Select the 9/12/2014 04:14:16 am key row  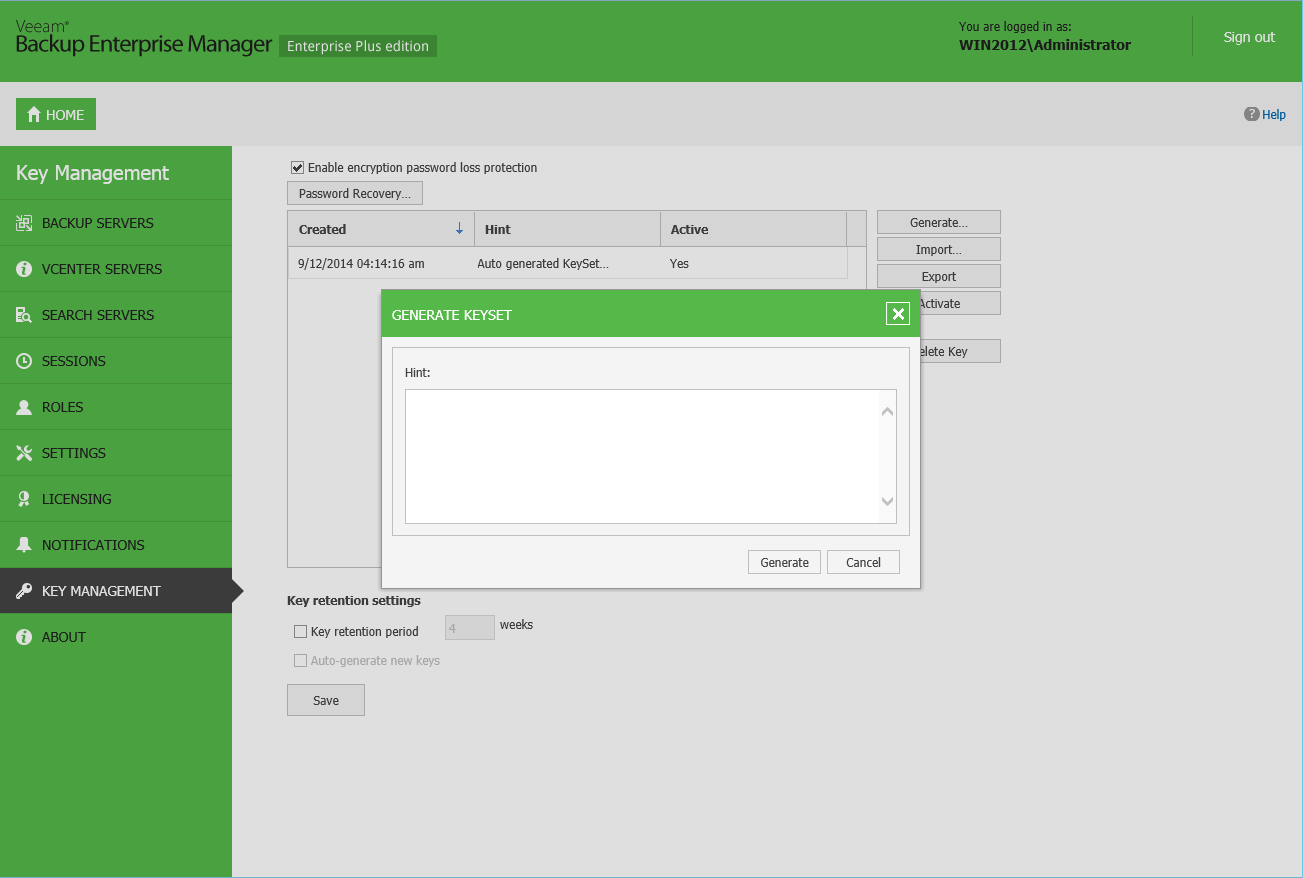coord(568,264)
